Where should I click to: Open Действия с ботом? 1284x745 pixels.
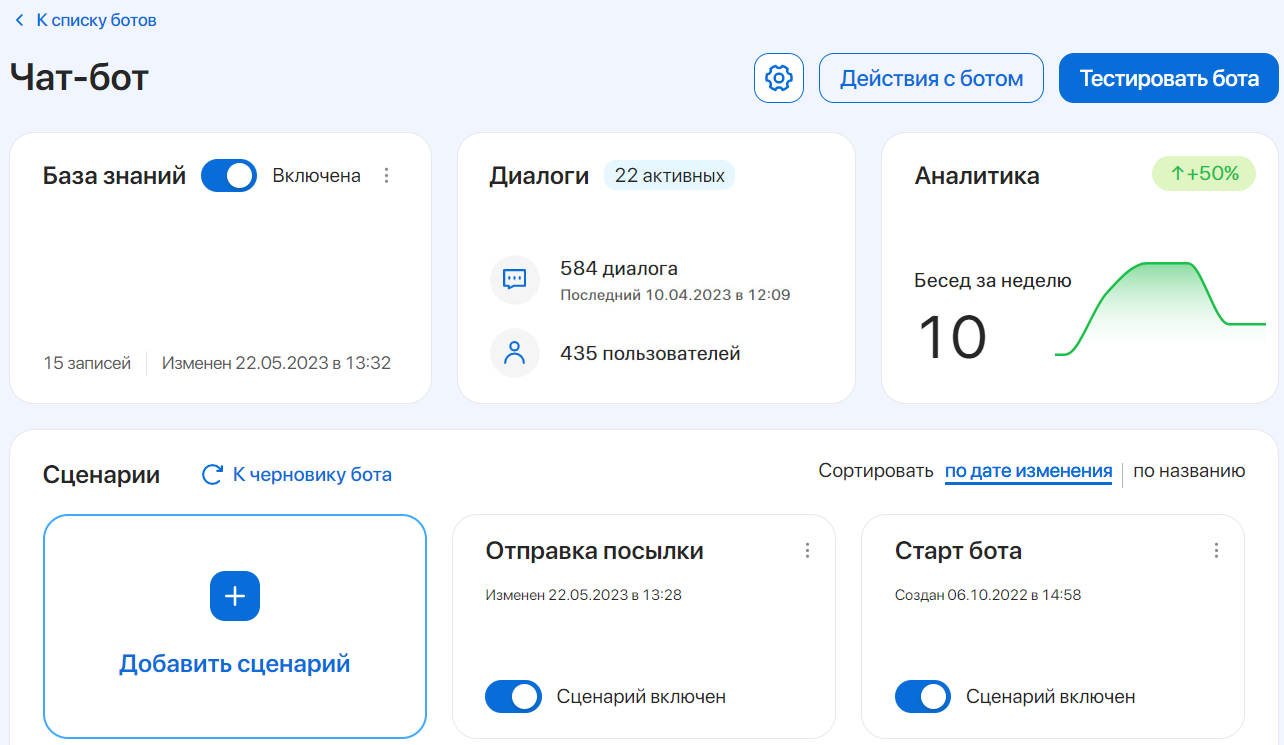pyautogui.click(x=930, y=77)
